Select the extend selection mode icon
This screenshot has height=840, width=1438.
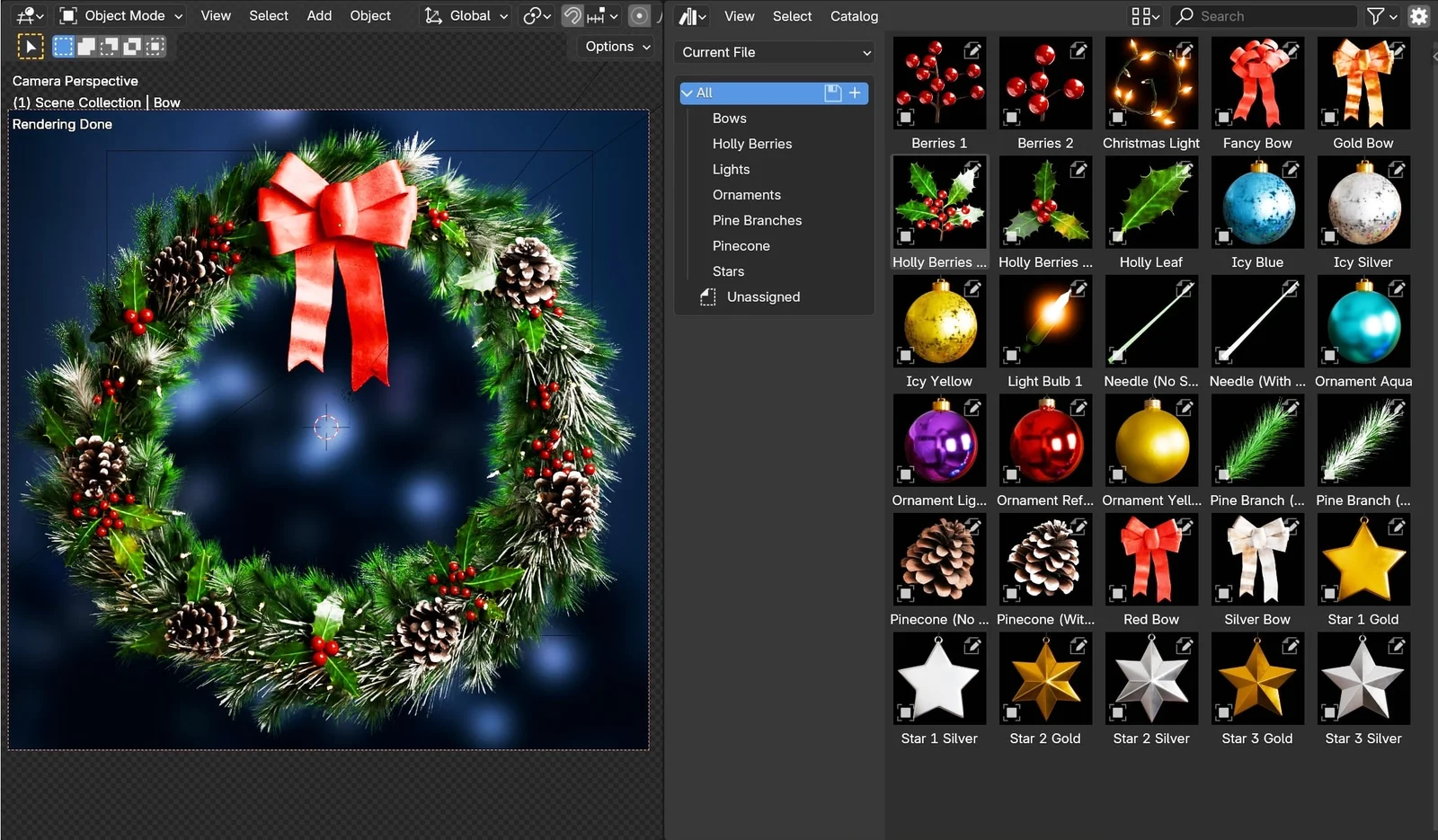tap(85, 46)
